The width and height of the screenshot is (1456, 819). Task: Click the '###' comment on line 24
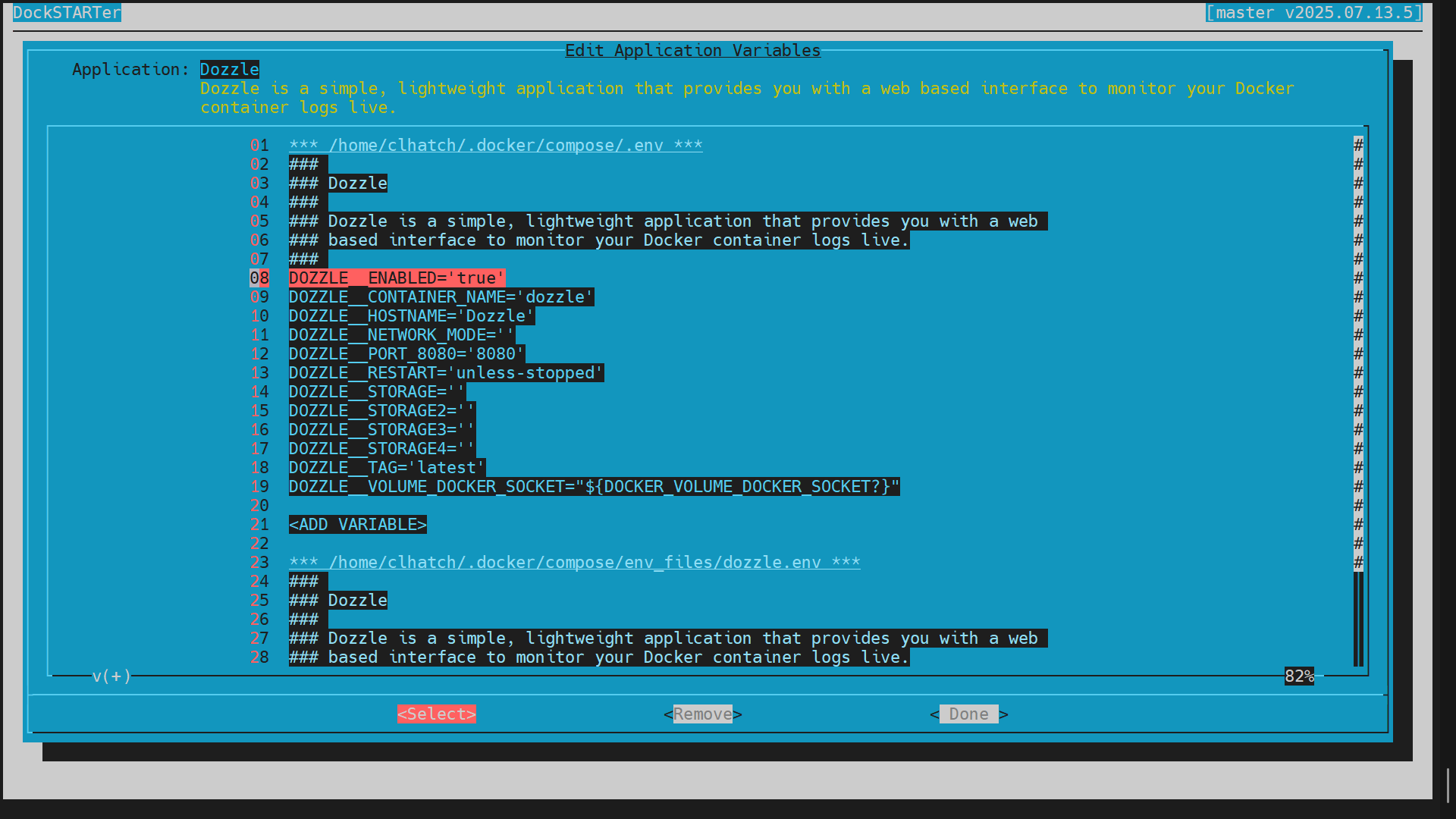(309, 582)
